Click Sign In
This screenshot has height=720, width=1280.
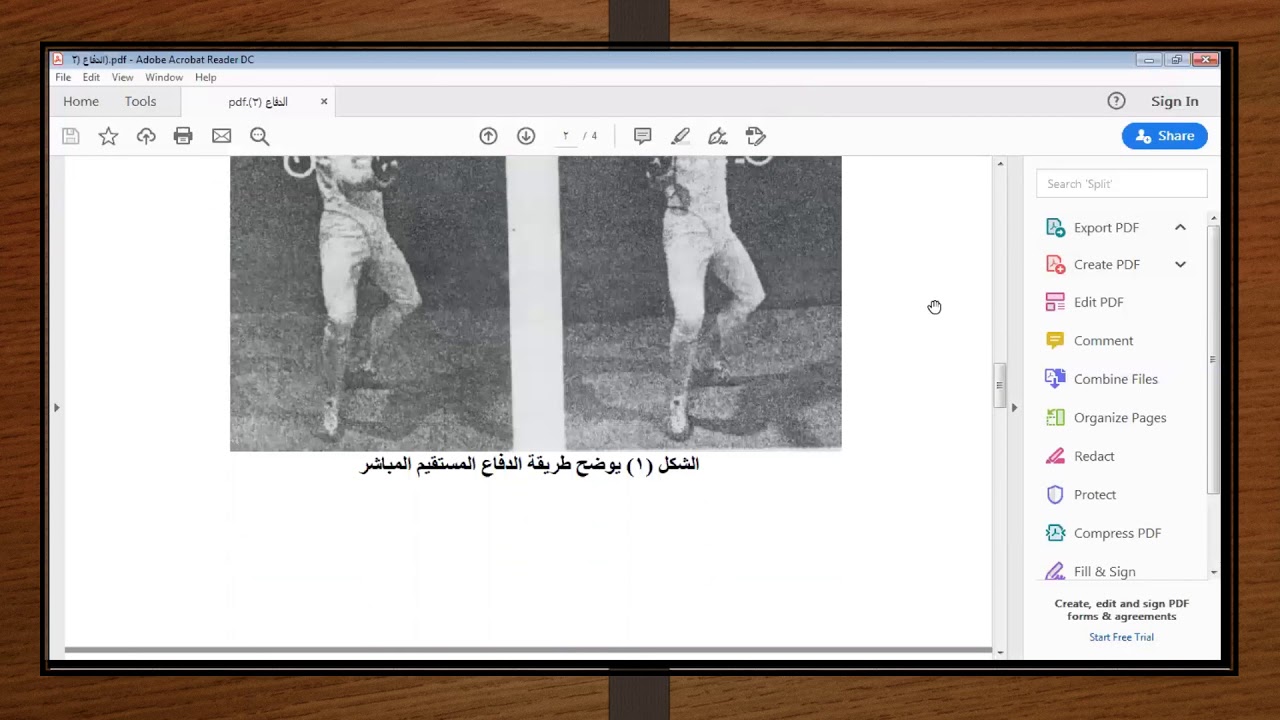[x=1174, y=101]
